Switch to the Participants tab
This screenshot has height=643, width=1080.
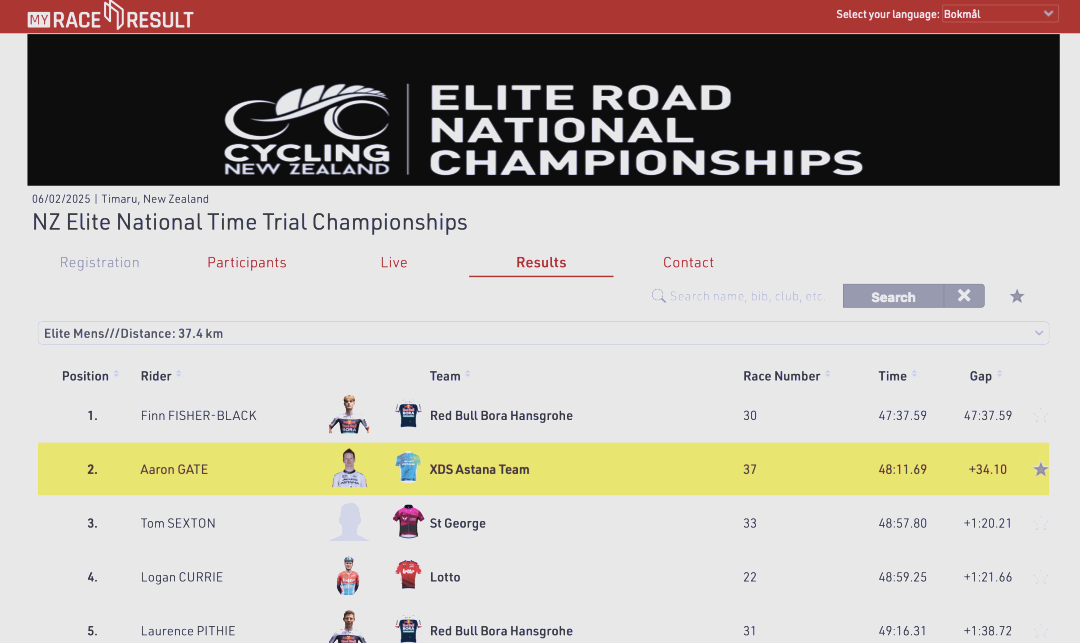coord(247,263)
